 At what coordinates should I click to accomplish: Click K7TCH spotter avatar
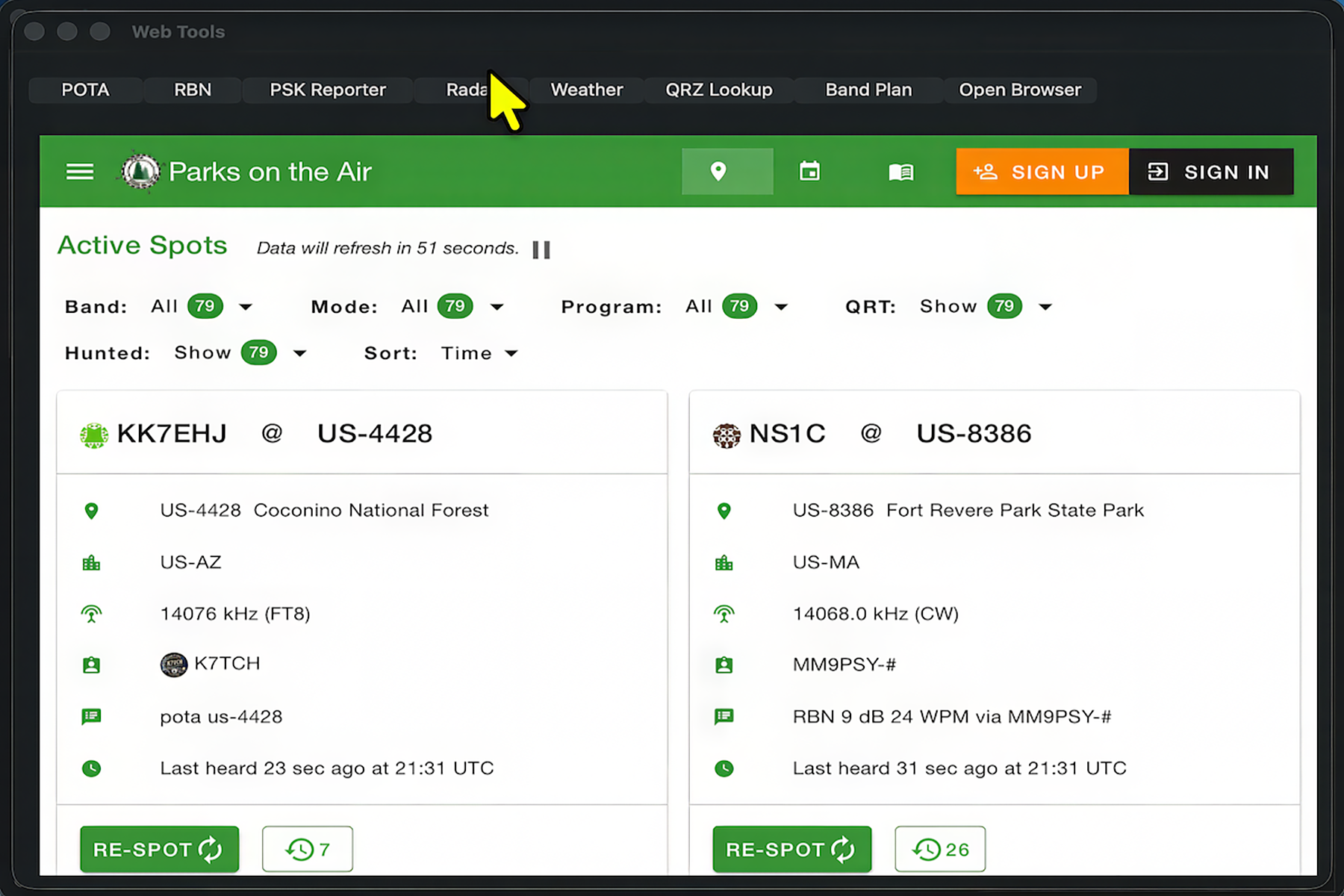tap(173, 664)
